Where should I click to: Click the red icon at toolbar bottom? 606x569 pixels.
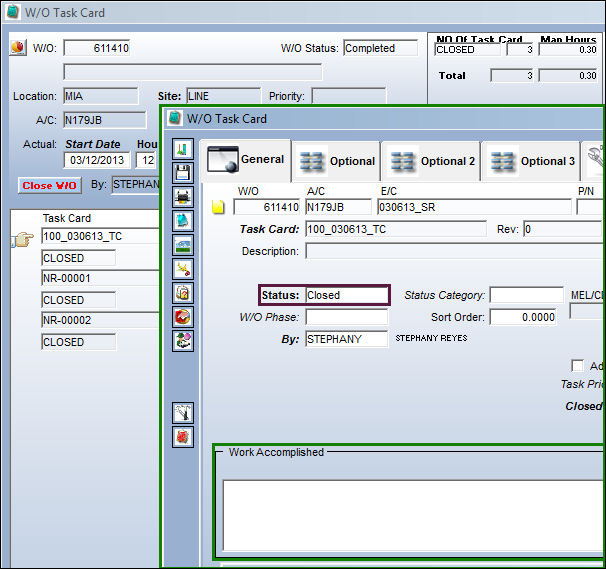183,437
